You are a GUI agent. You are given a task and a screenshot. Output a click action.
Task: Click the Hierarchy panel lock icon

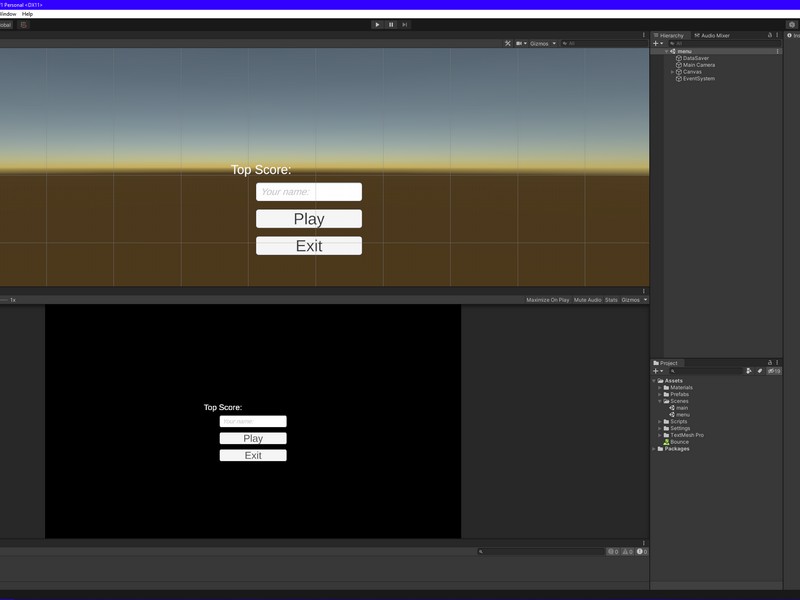tap(770, 35)
